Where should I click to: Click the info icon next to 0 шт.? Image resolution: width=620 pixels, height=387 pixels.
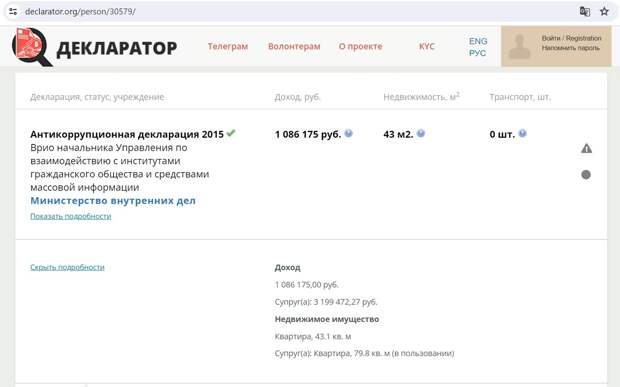pos(522,133)
